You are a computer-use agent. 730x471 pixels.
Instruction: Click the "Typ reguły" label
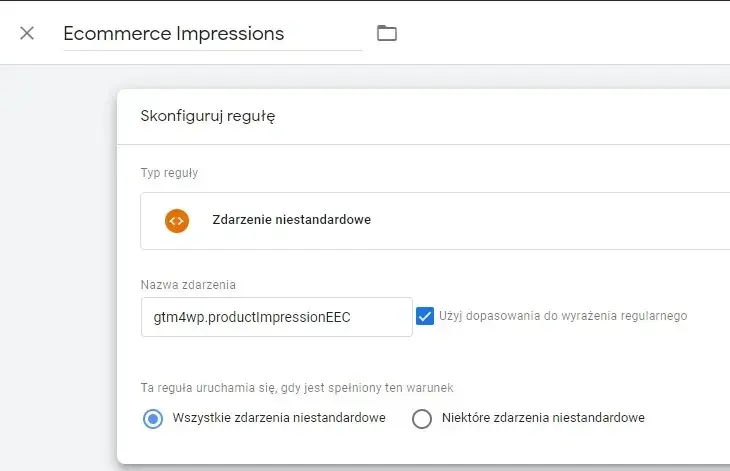(169, 173)
